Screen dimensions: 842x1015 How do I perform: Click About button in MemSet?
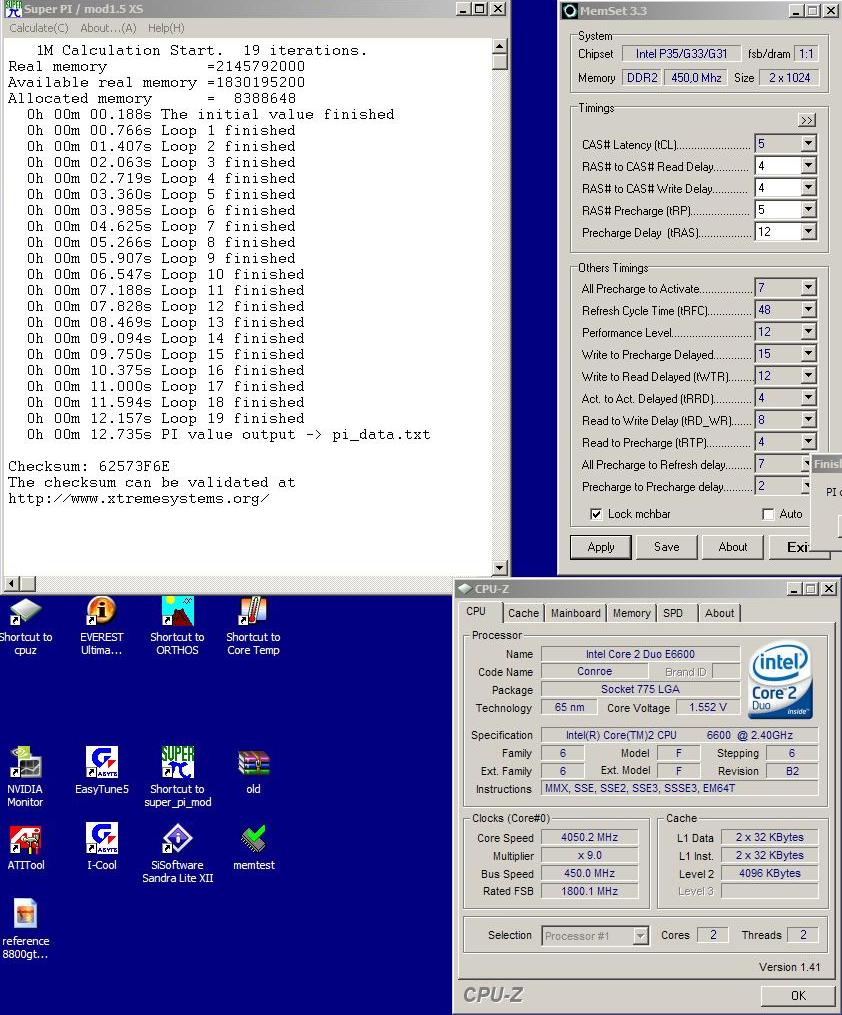click(733, 547)
